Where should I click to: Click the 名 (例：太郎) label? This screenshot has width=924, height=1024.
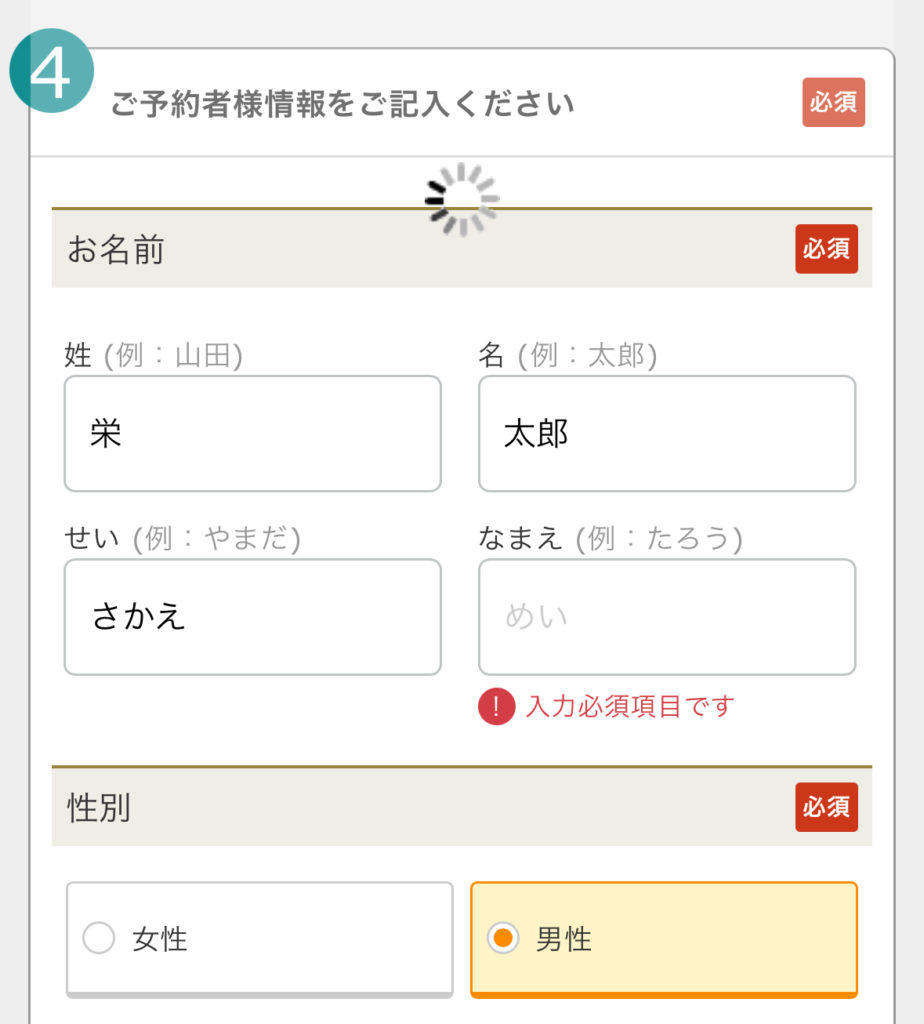pos(568,355)
